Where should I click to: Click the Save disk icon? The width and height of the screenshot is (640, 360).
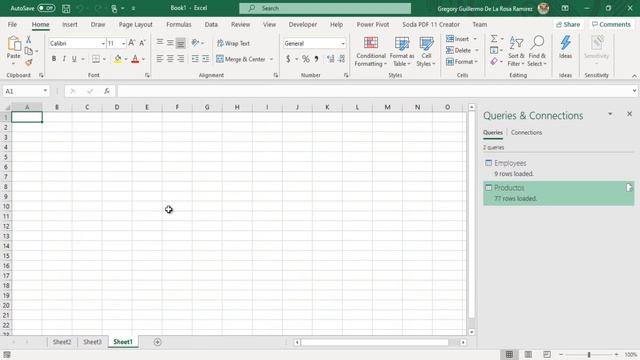point(66,8)
